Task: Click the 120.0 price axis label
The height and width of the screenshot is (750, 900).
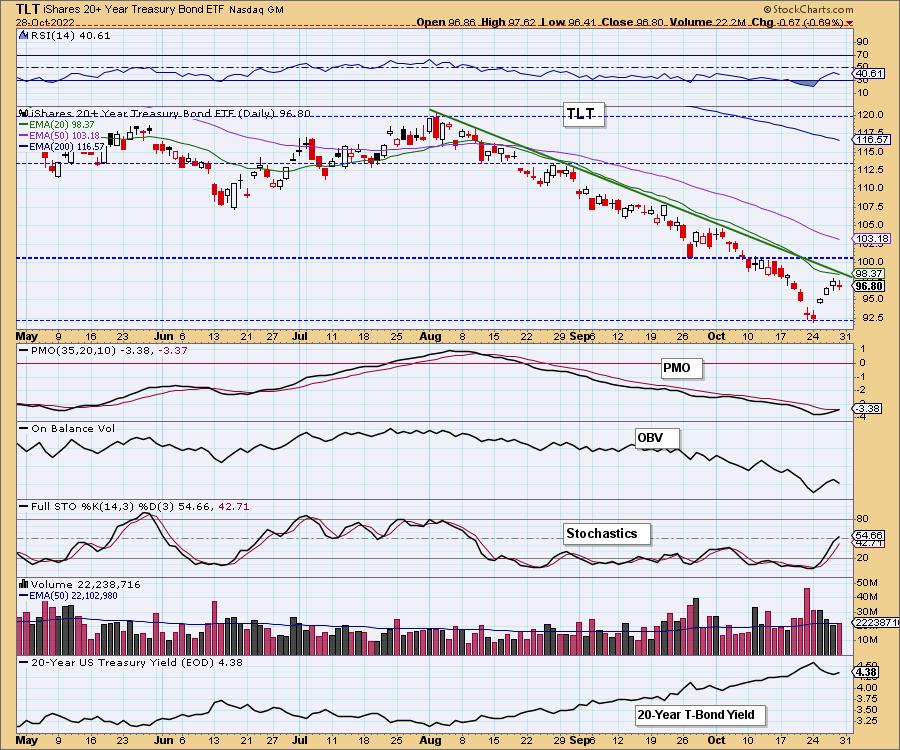Action: click(x=870, y=115)
